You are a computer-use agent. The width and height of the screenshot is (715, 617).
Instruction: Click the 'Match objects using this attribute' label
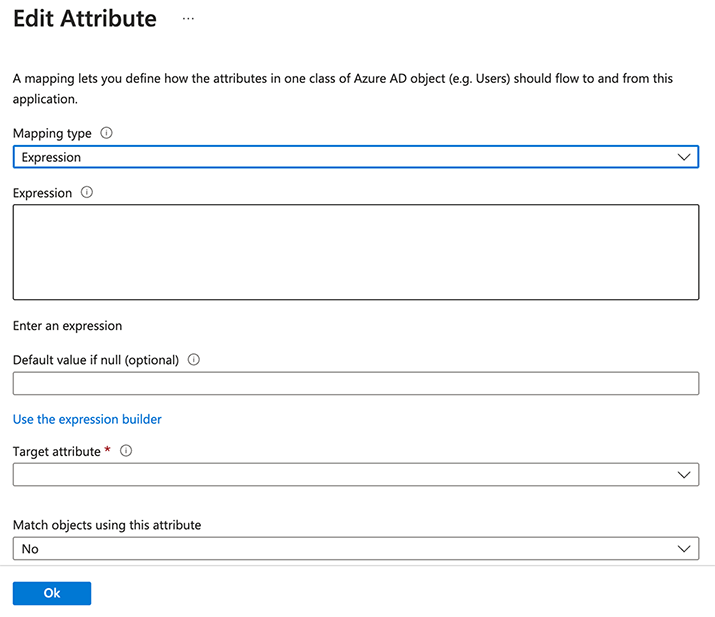(x=107, y=525)
